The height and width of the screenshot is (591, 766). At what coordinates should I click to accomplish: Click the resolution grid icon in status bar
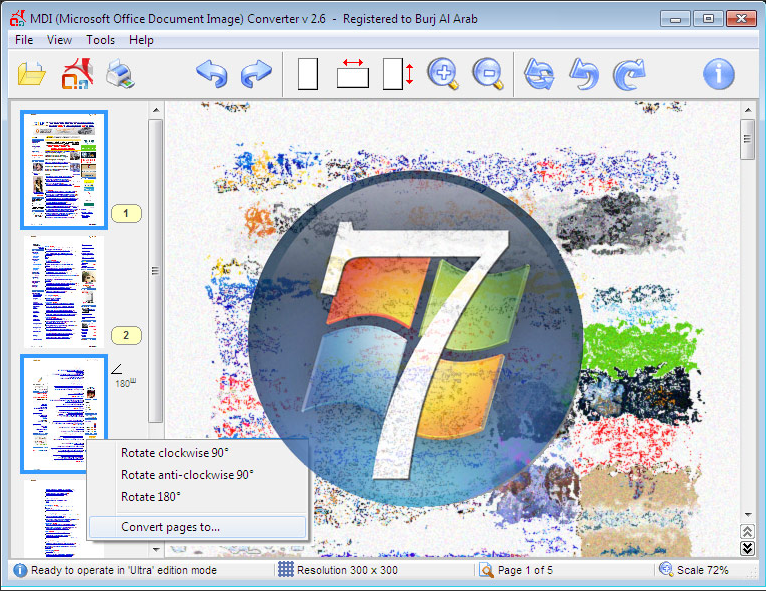286,569
